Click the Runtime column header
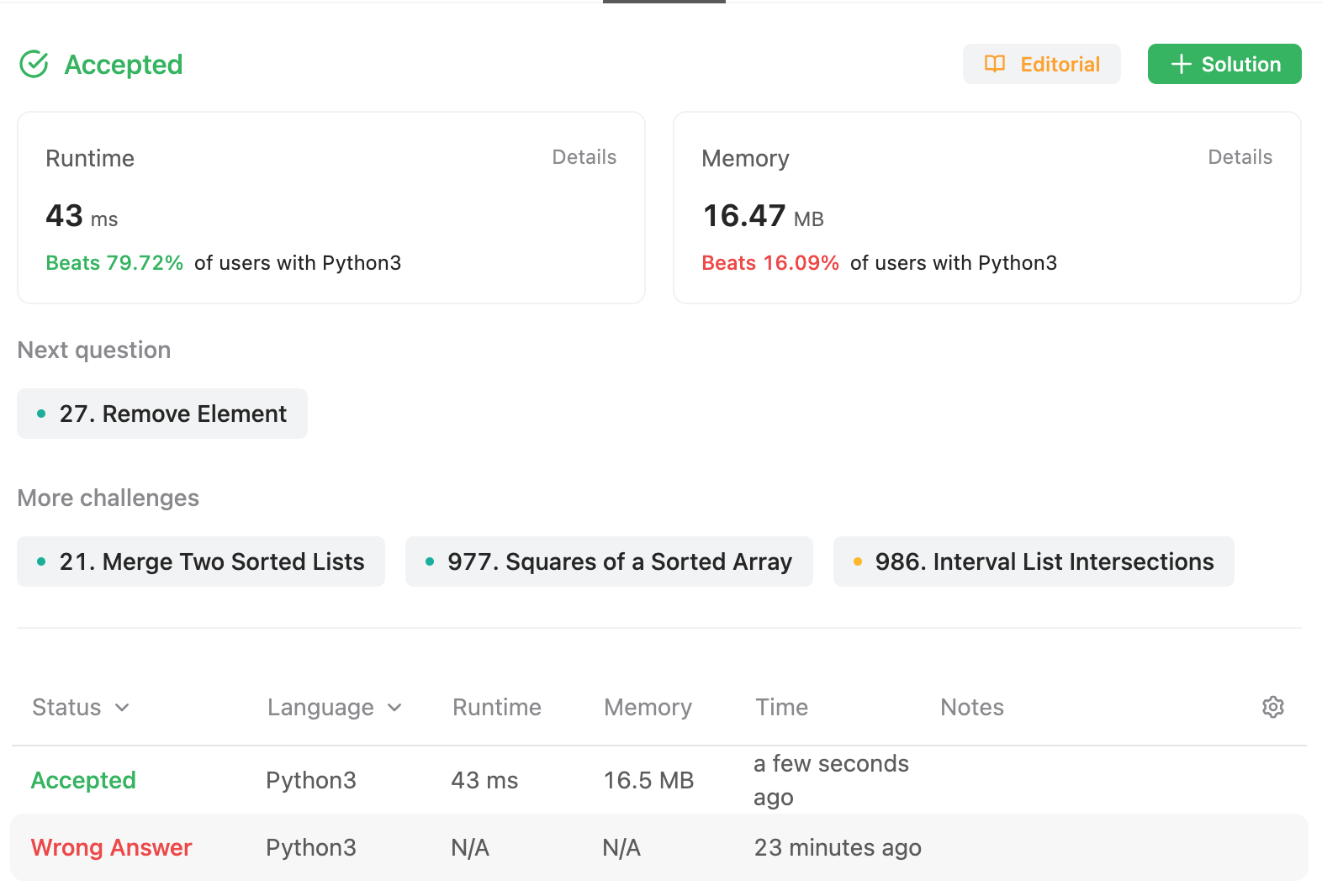 click(496, 707)
